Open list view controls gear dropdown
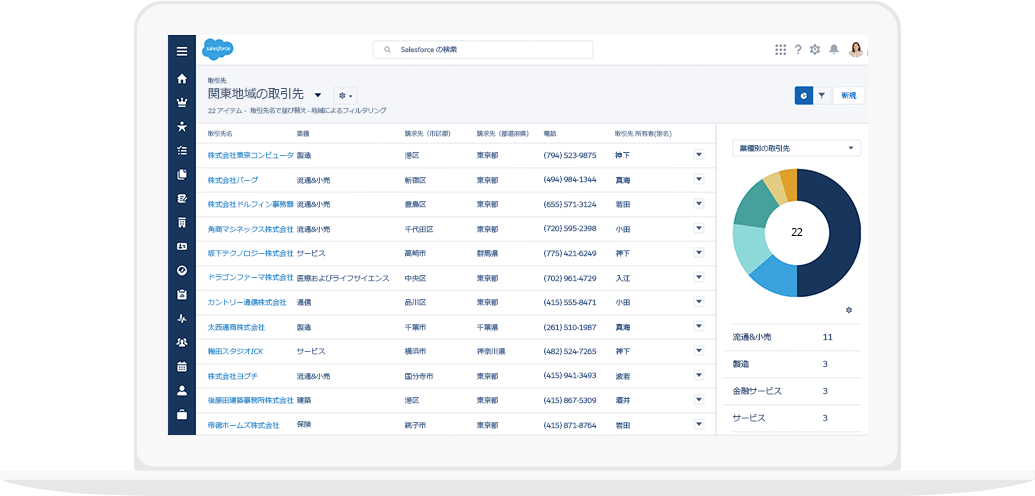This screenshot has height=496, width=1035. 344,95
